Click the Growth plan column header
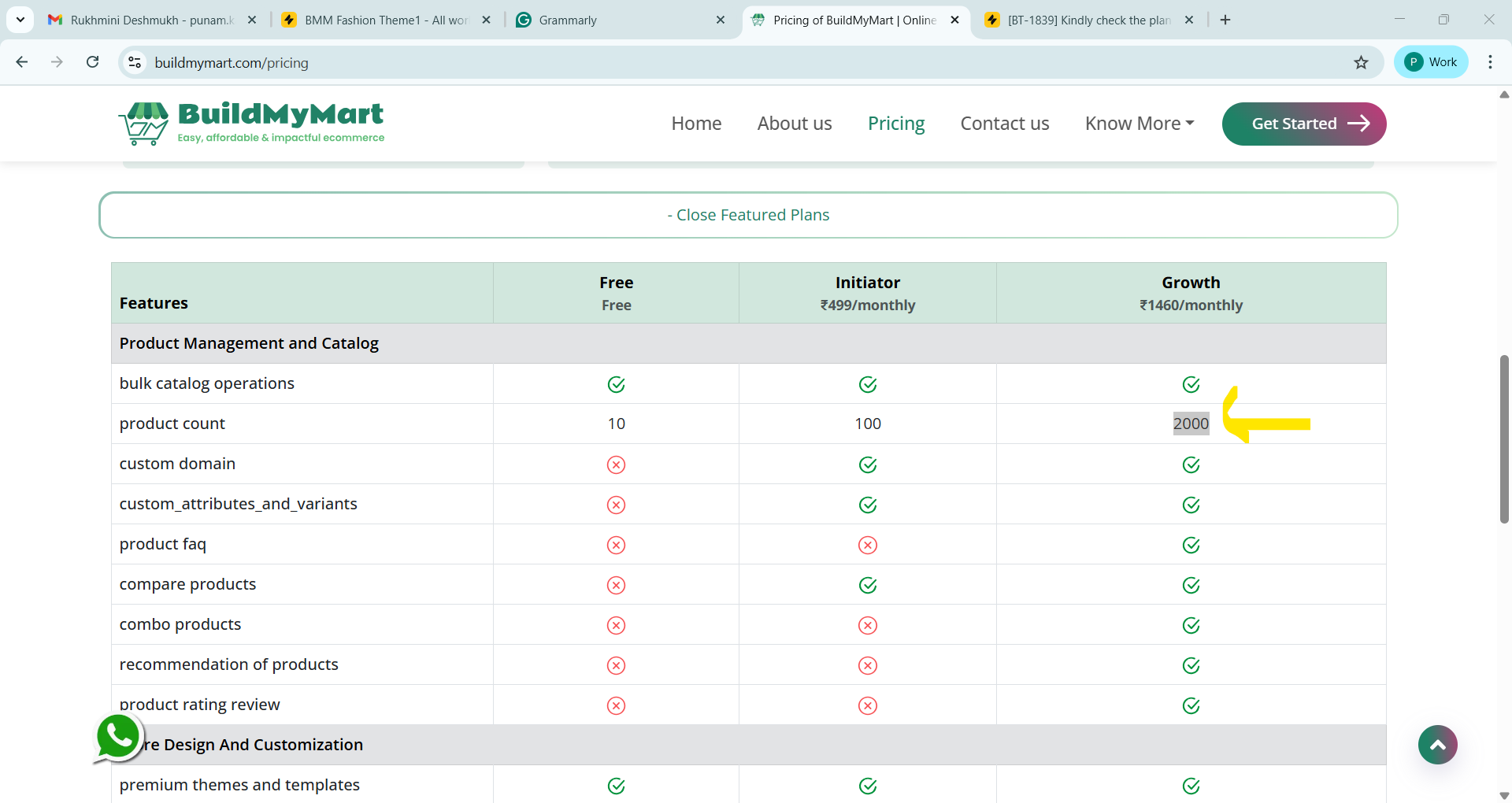The height and width of the screenshot is (803, 1512). click(1191, 293)
